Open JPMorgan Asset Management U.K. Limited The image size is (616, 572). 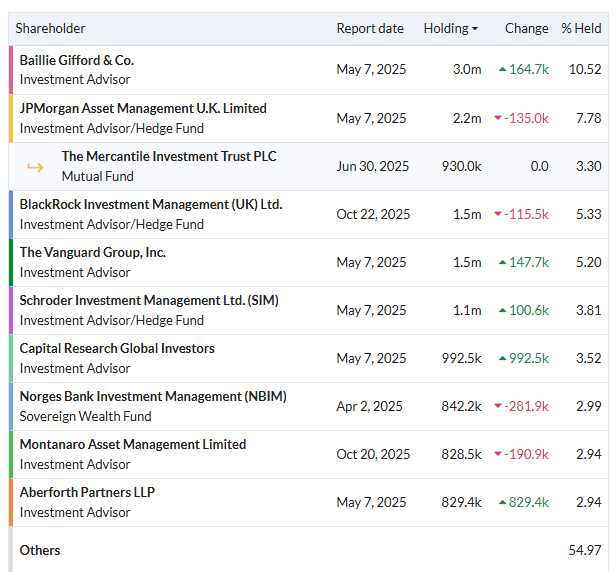(x=143, y=108)
